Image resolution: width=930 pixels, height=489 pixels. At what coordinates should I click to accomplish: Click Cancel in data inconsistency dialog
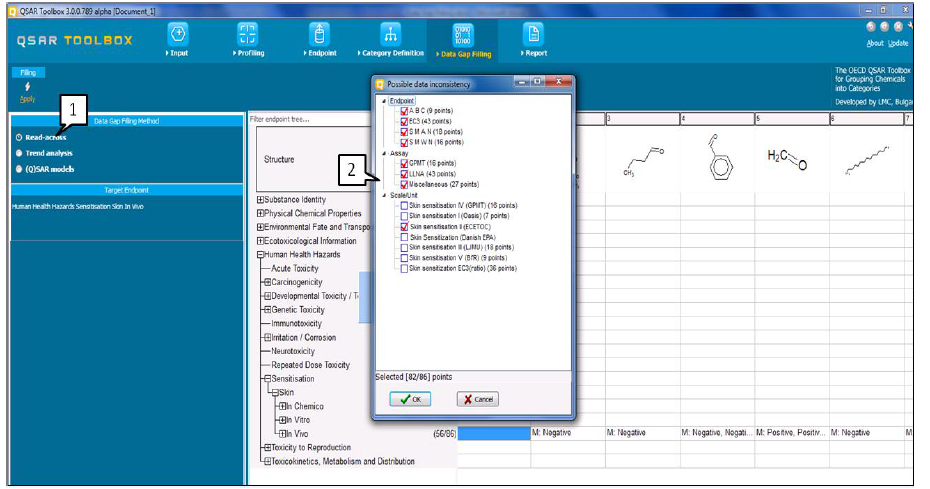pos(477,399)
